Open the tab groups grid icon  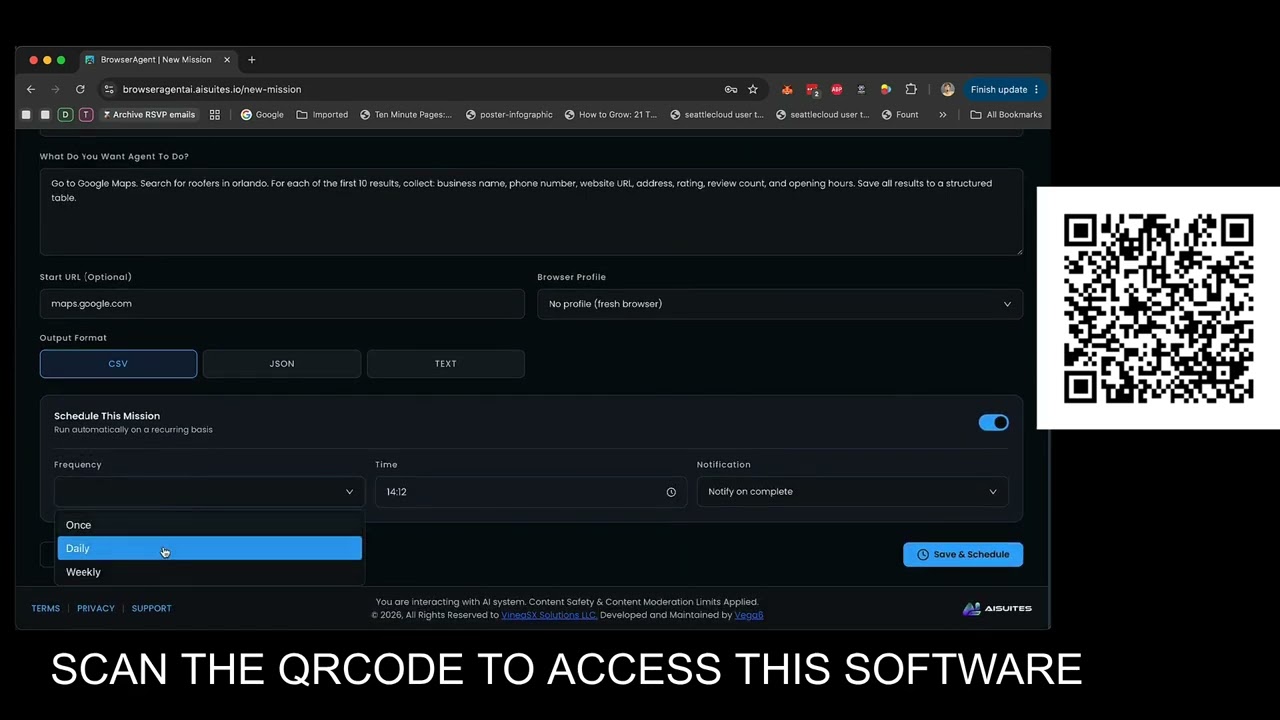(214, 115)
